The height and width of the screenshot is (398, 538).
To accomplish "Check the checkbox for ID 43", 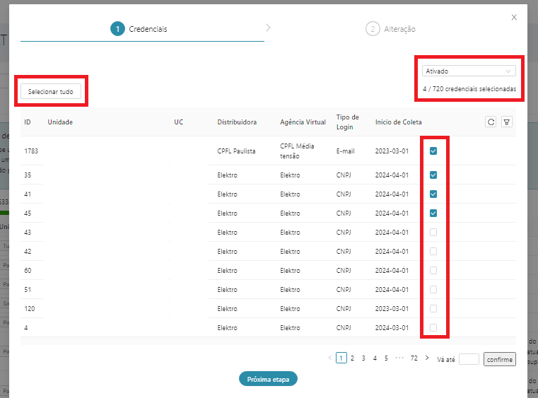I will coord(433,232).
